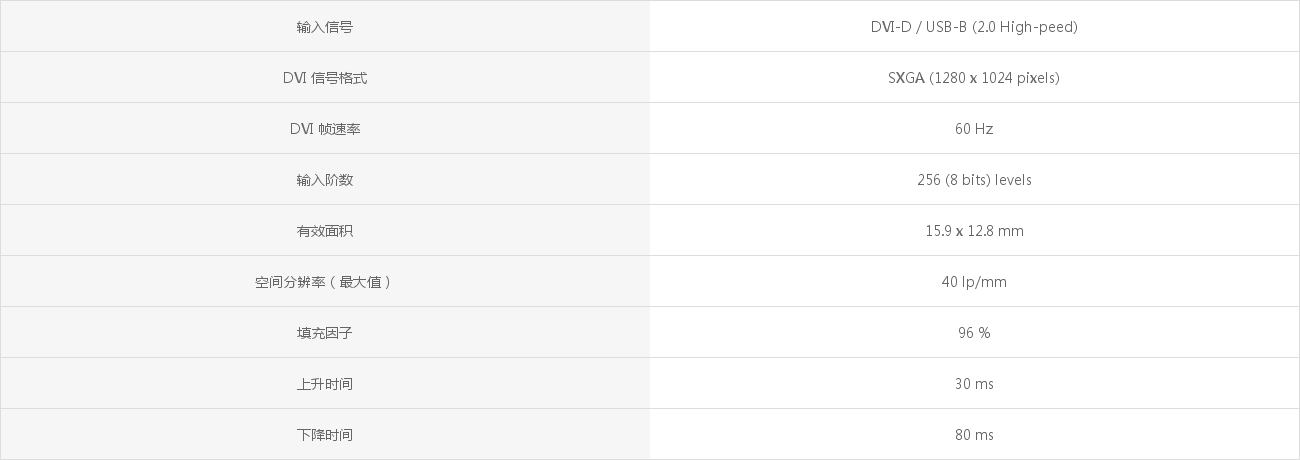Select the 80 ms fall time value

pos(974,435)
